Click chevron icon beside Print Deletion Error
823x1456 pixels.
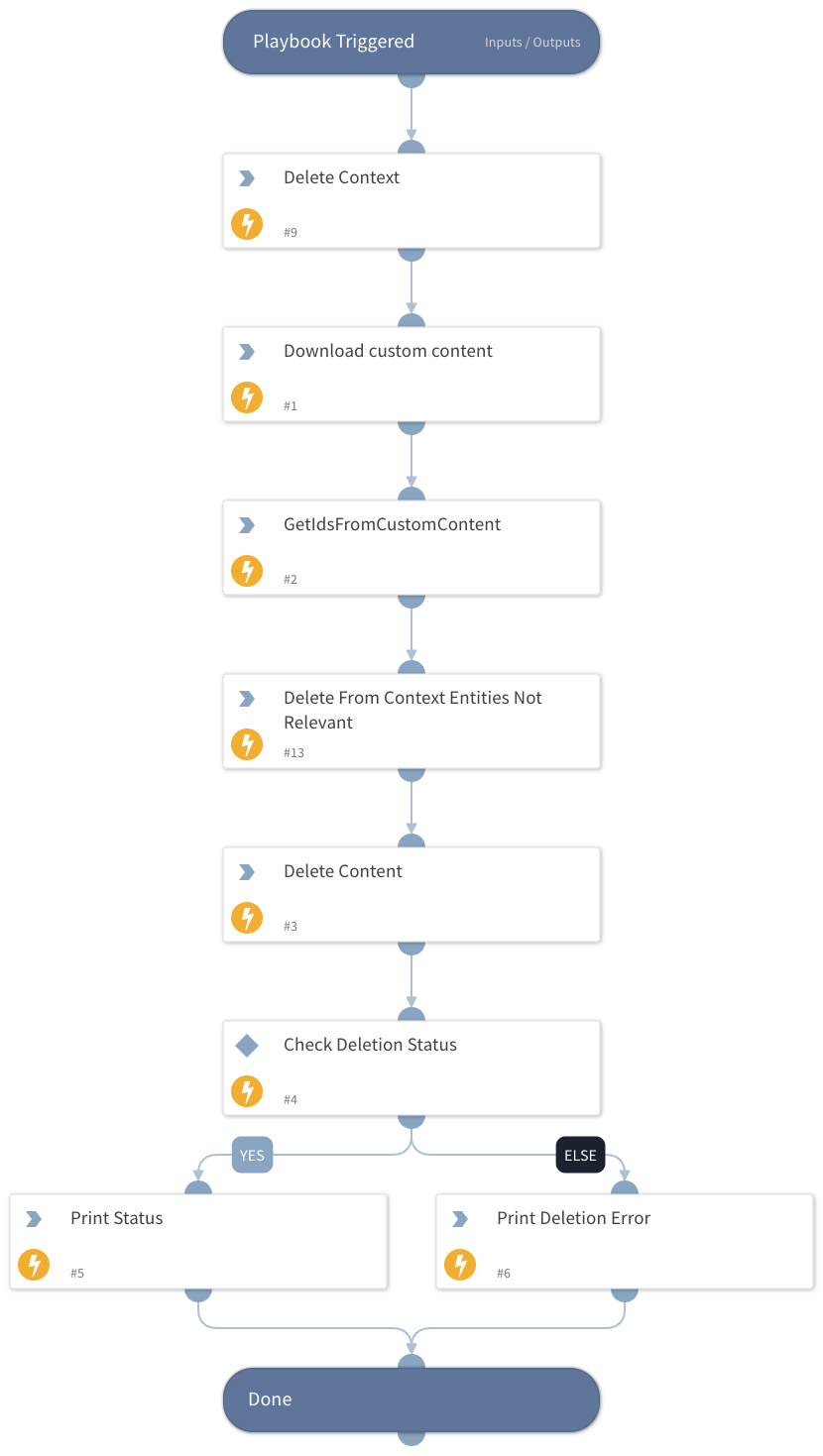click(x=460, y=1219)
